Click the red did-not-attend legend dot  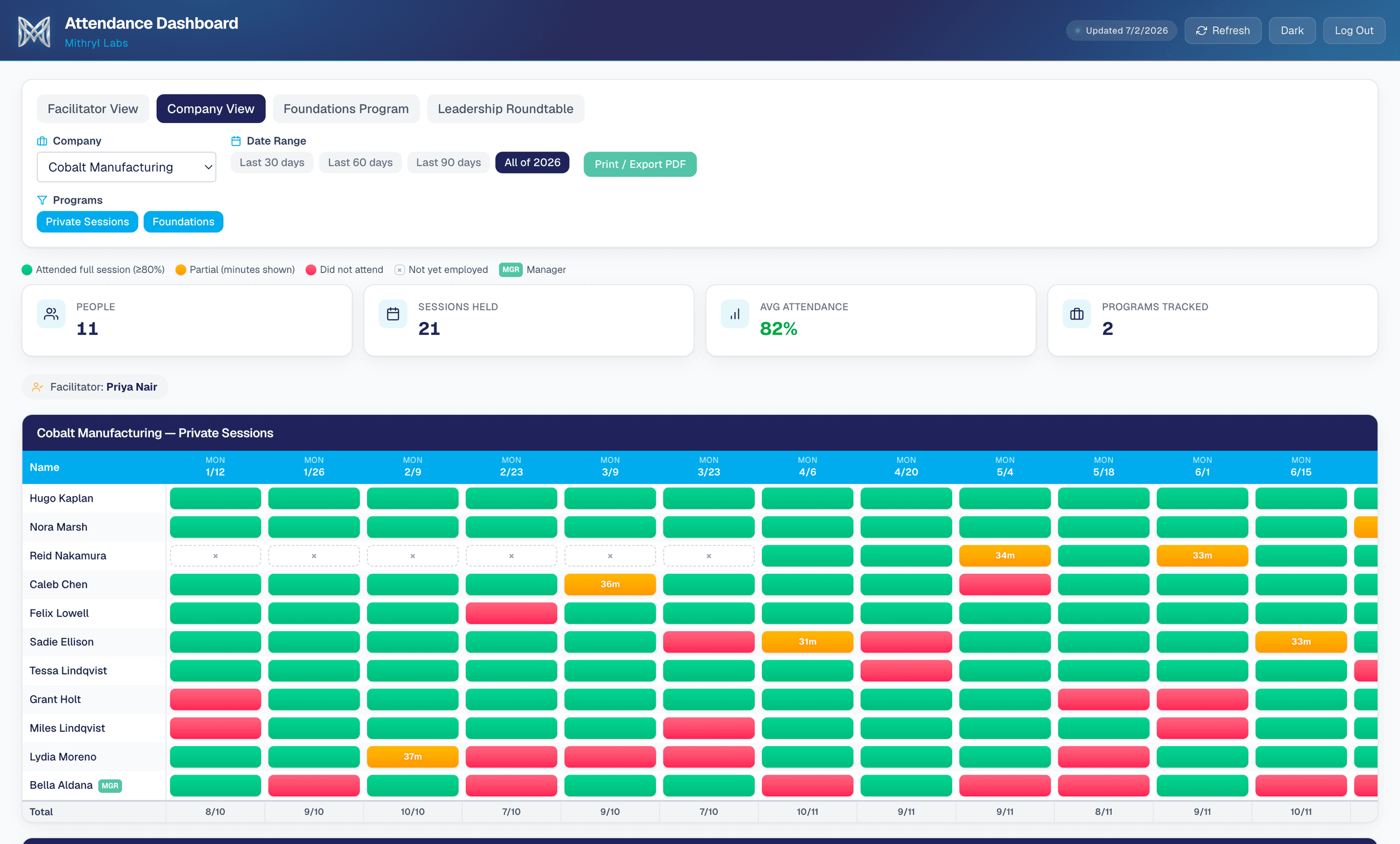(x=311, y=270)
